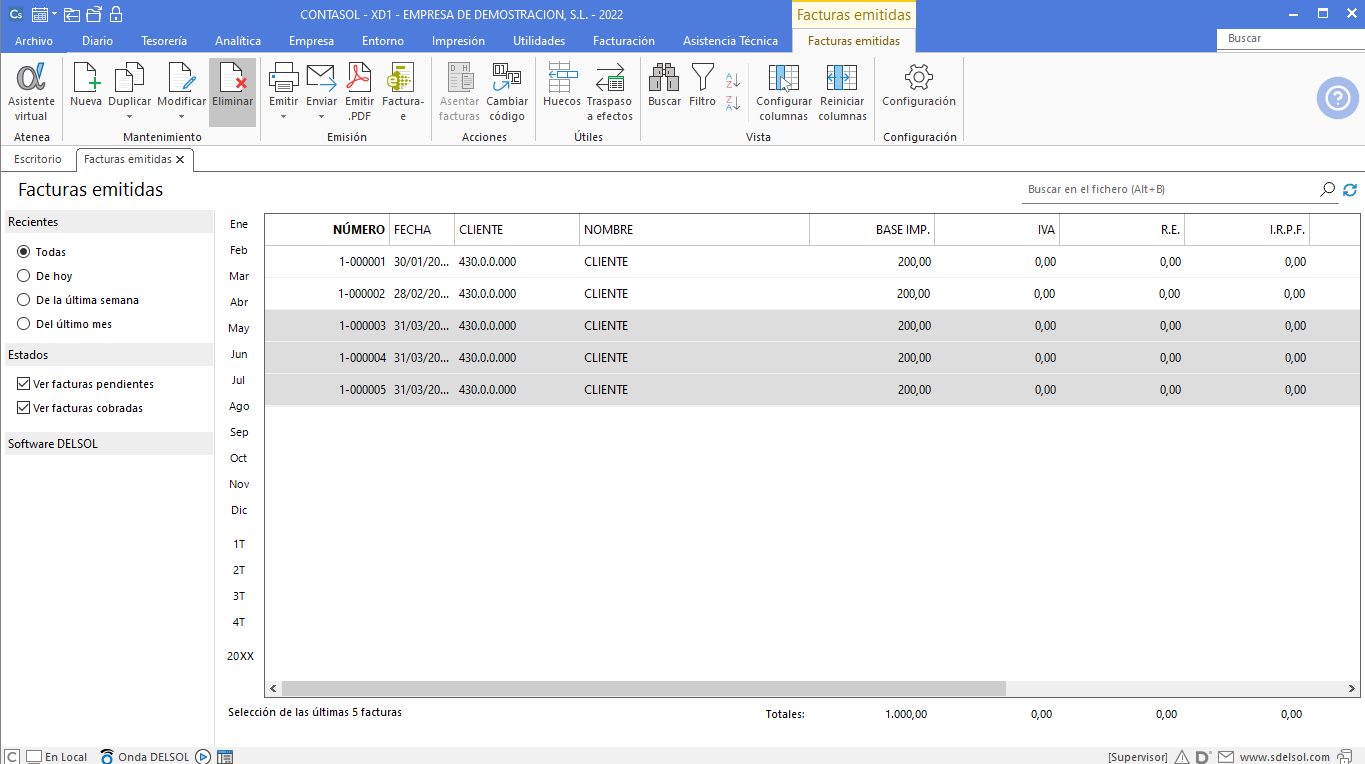Expand the Modificar dropdown arrow
This screenshot has height=764, width=1365.
[x=181, y=116]
